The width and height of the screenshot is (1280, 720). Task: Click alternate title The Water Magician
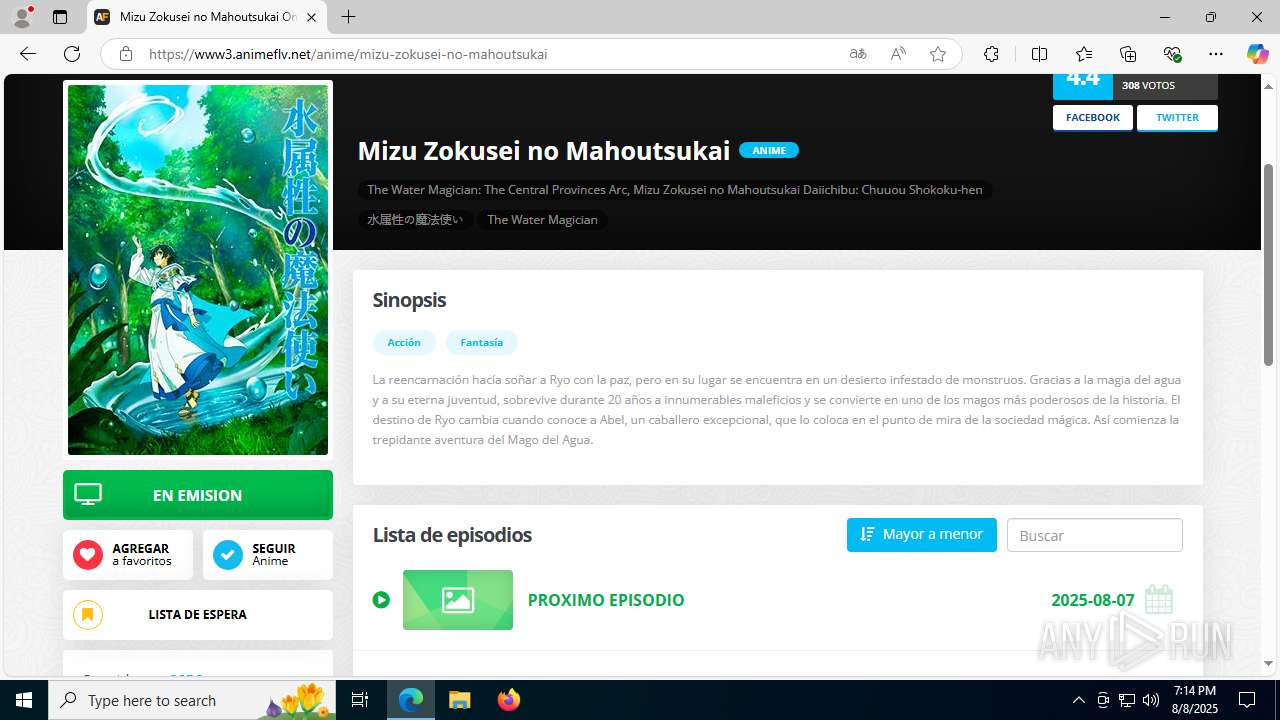[x=542, y=220]
